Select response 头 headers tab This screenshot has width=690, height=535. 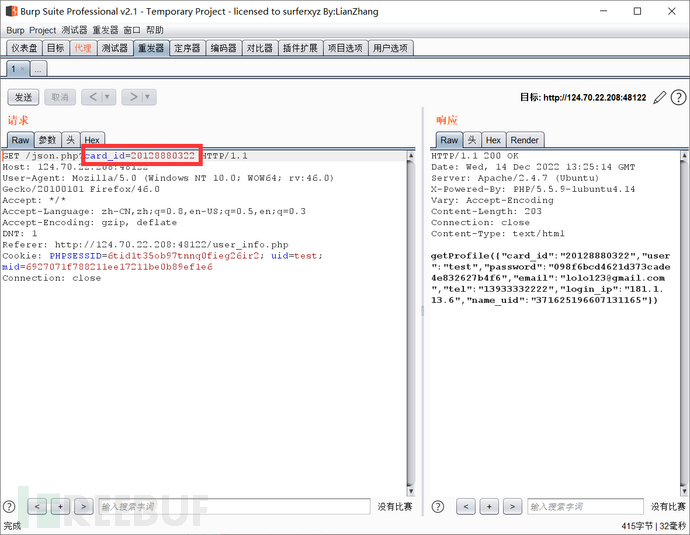[472, 140]
